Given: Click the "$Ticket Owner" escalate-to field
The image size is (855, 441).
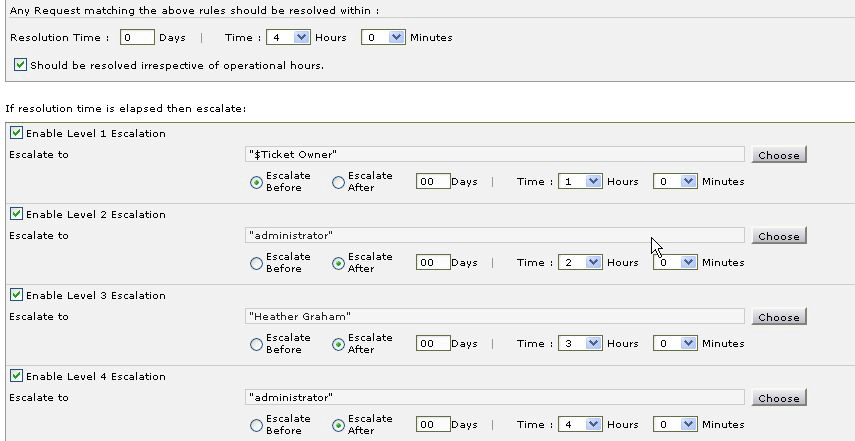Looking at the screenshot, I should pyautogui.click(x=495, y=154).
